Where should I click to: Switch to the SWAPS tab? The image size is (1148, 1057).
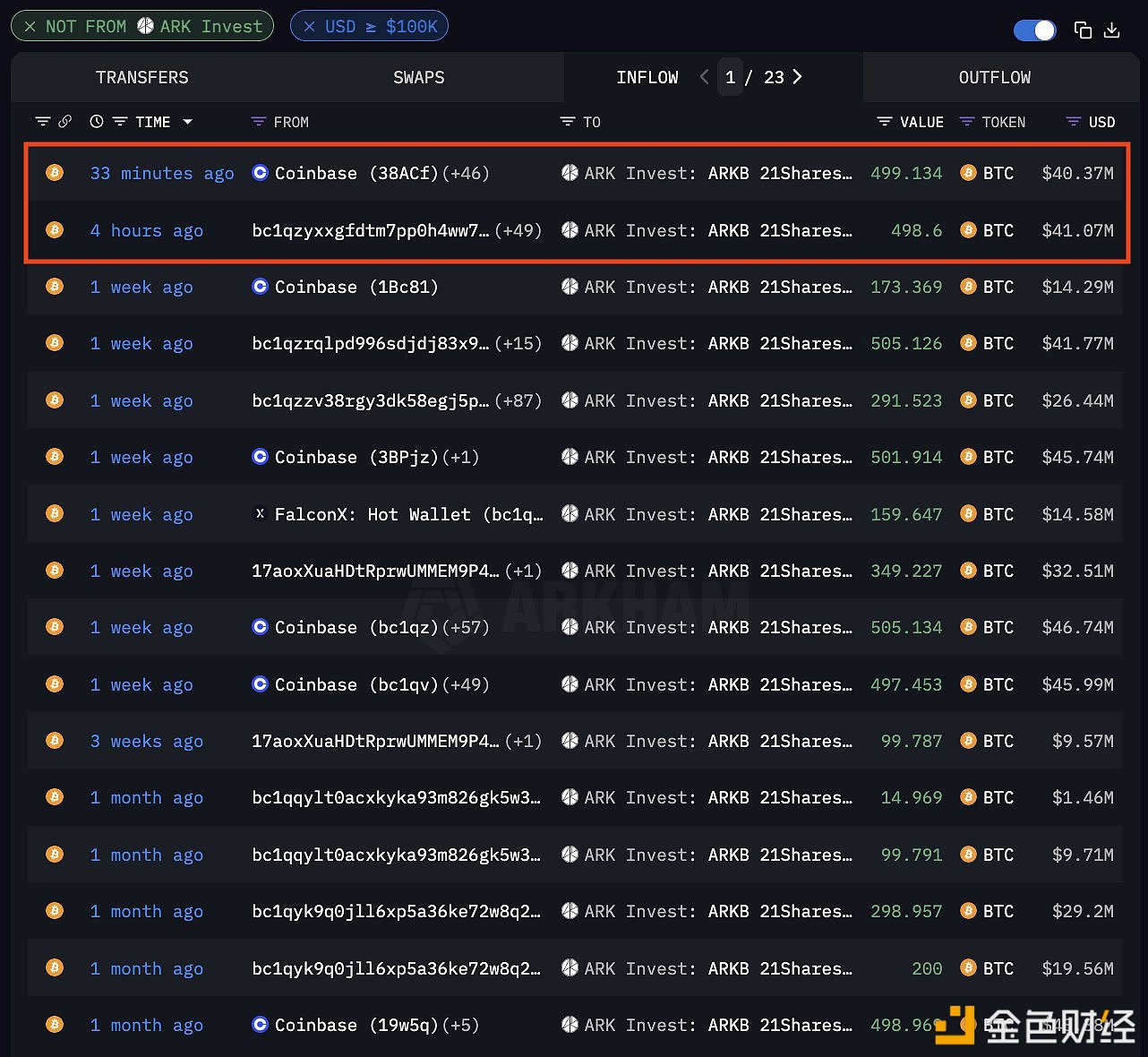(x=419, y=78)
